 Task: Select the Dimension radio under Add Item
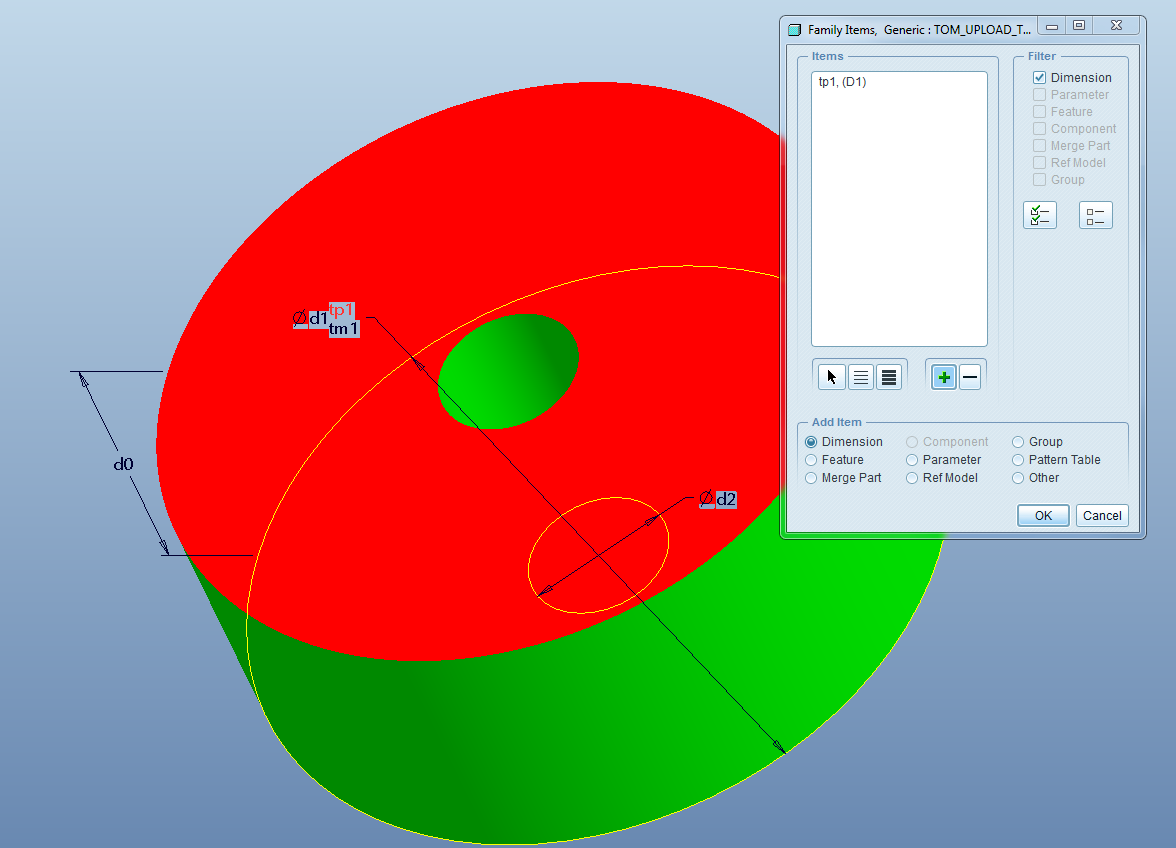click(x=811, y=442)
